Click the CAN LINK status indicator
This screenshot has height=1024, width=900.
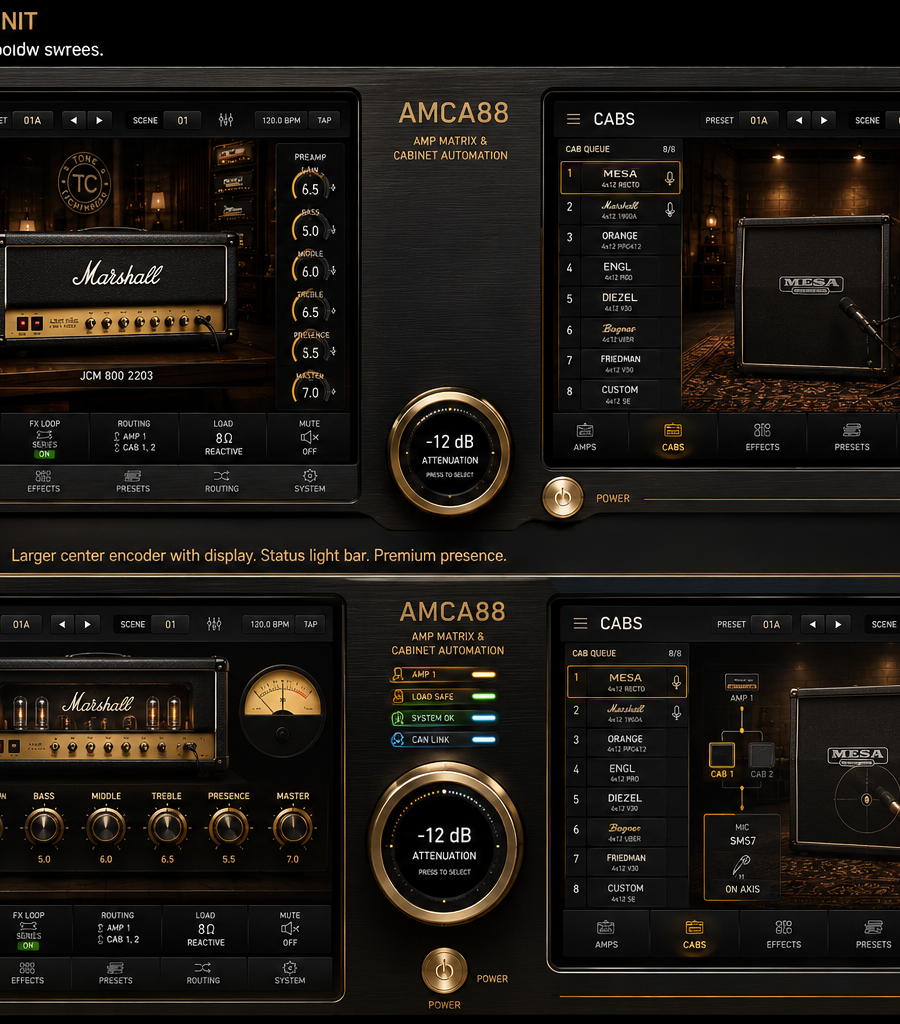(443, 739)
